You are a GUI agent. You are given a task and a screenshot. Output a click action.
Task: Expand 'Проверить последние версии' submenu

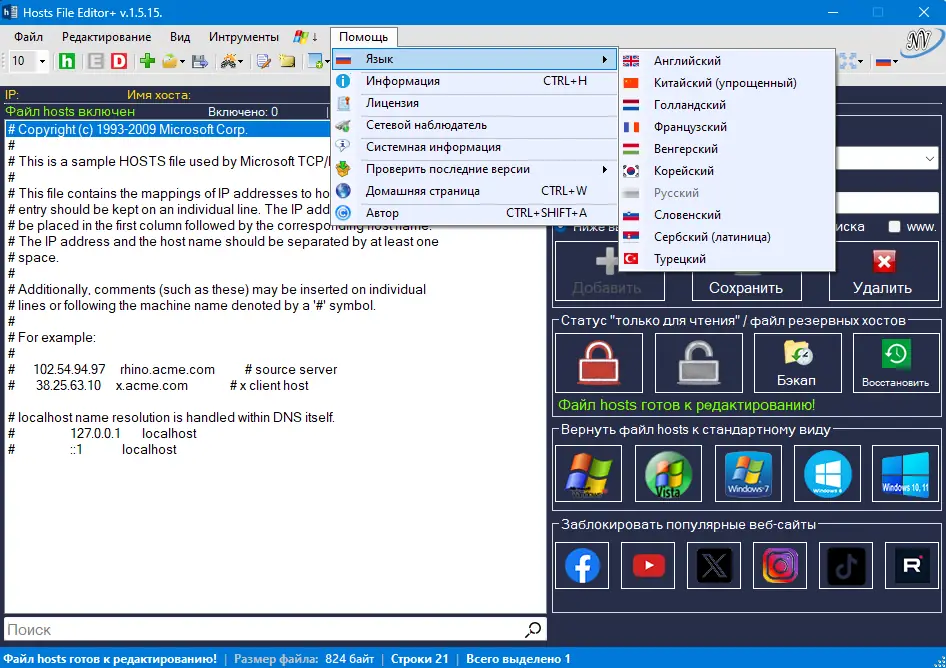[474, 170]
